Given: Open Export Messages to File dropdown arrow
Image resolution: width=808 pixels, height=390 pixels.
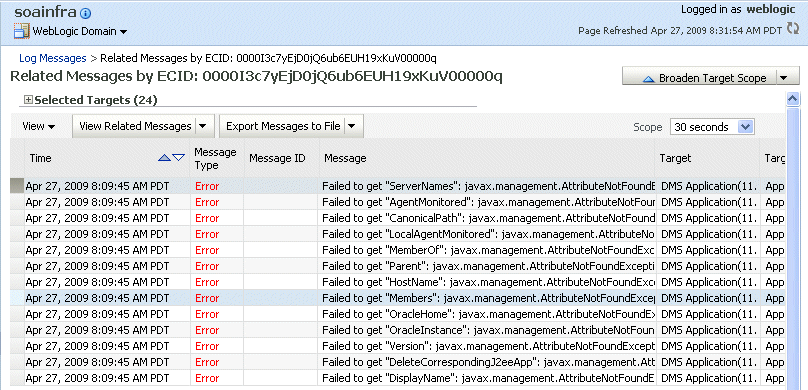Looking at the screenshot, I should [352, 126].
